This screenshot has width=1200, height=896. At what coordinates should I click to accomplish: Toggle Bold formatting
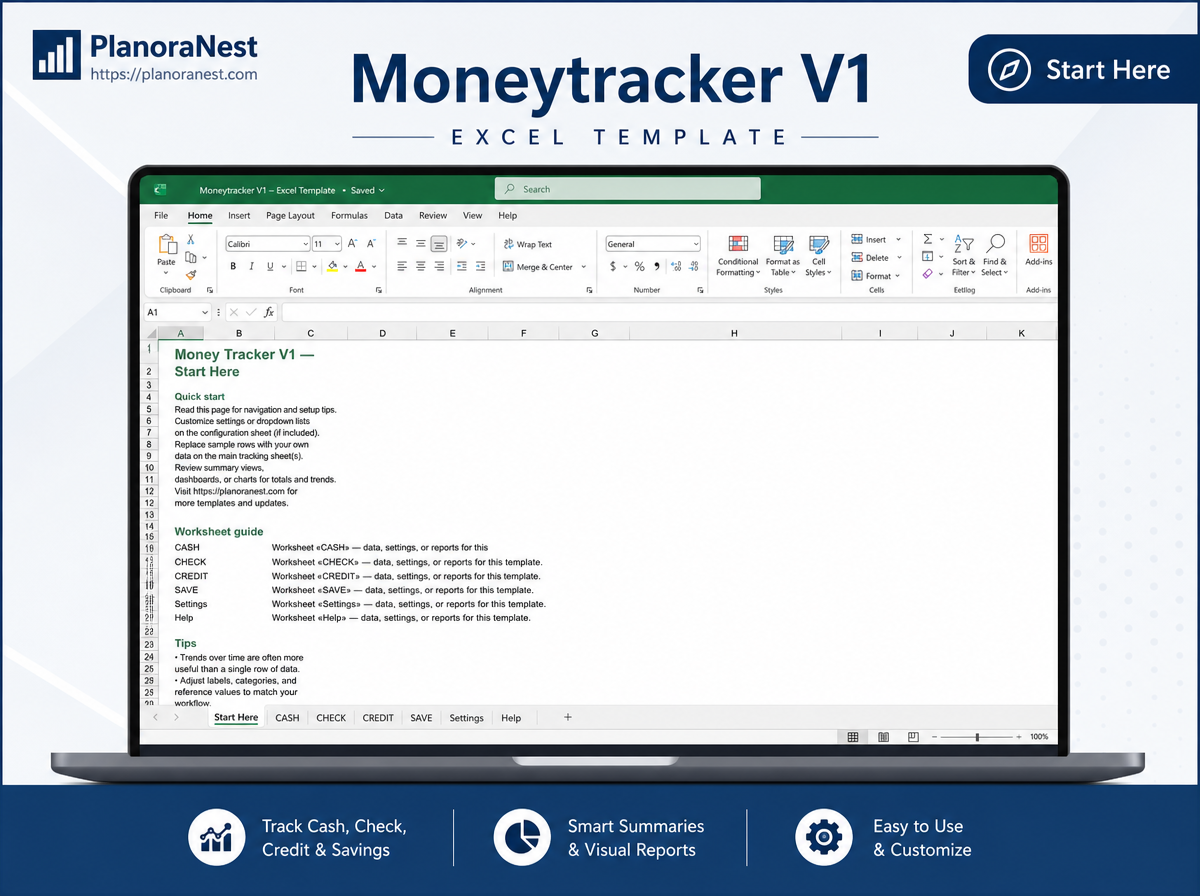coord(234,267)
